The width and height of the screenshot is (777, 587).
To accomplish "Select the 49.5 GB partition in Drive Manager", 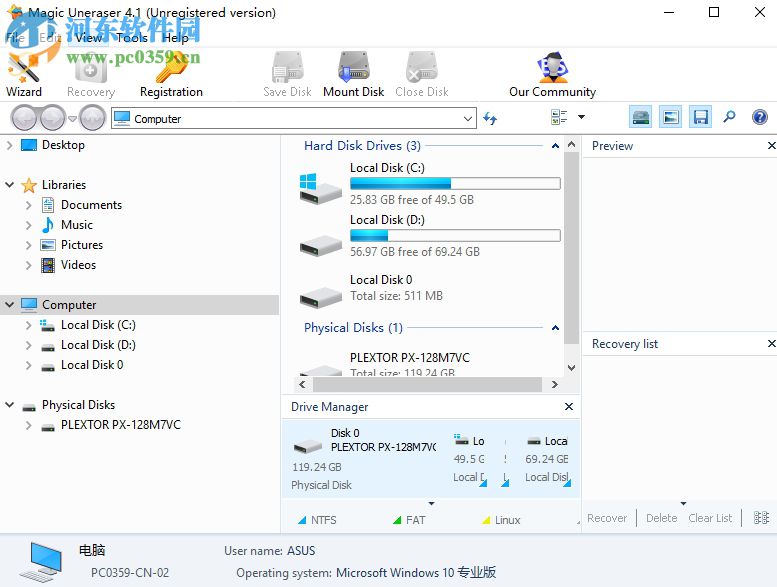I will pyautogui.click(x=470, y=459).
